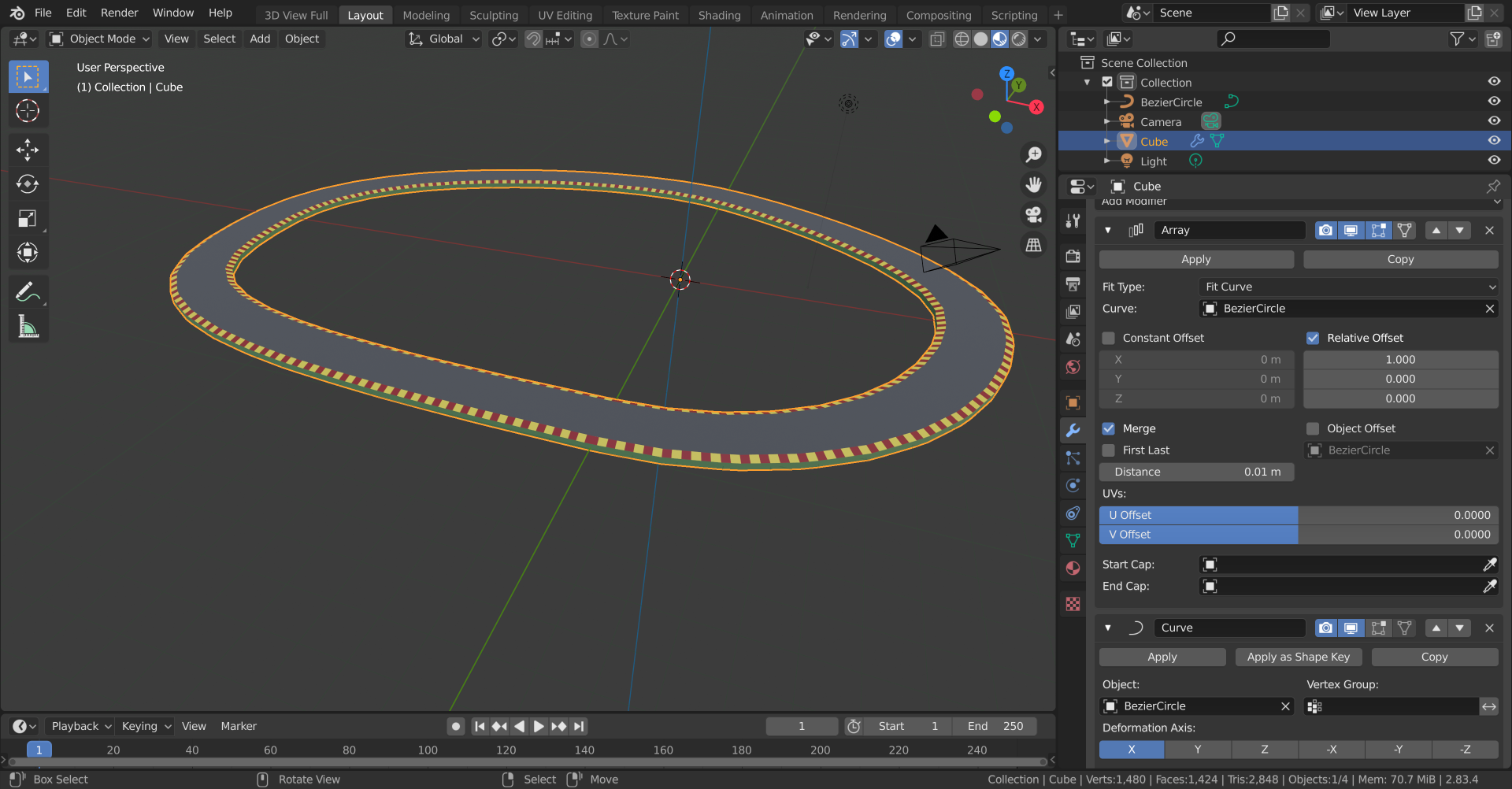Enable Constant Offset checkbox
Screen dimensions: 1512x789
tap(1108, 338)
